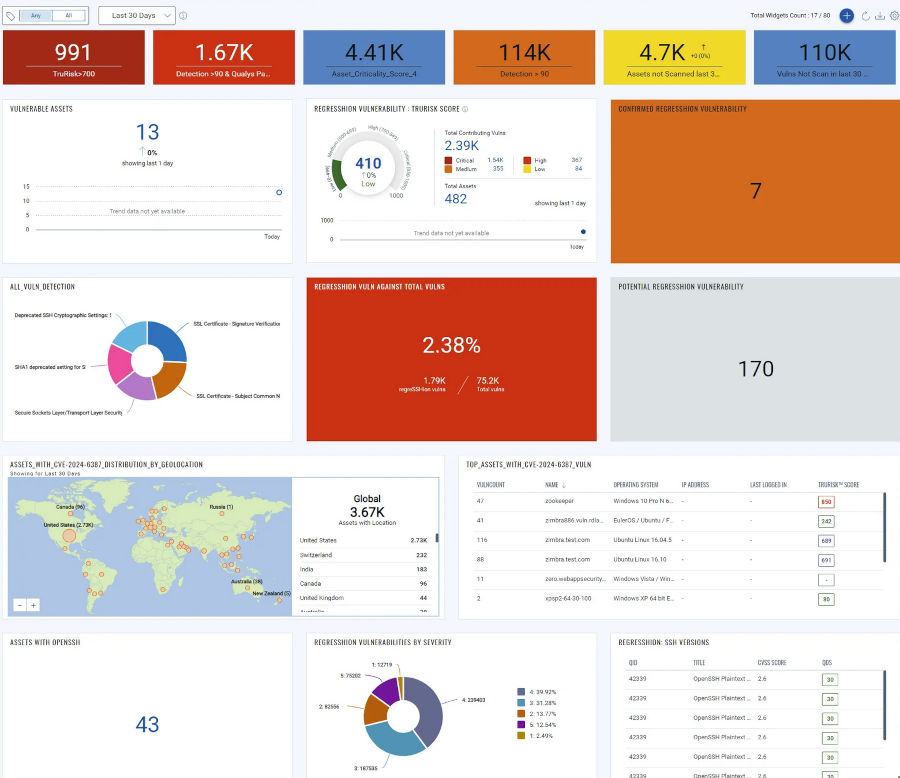
Task: Open dashboard settings gear
Action: click(x=894, y=16)
